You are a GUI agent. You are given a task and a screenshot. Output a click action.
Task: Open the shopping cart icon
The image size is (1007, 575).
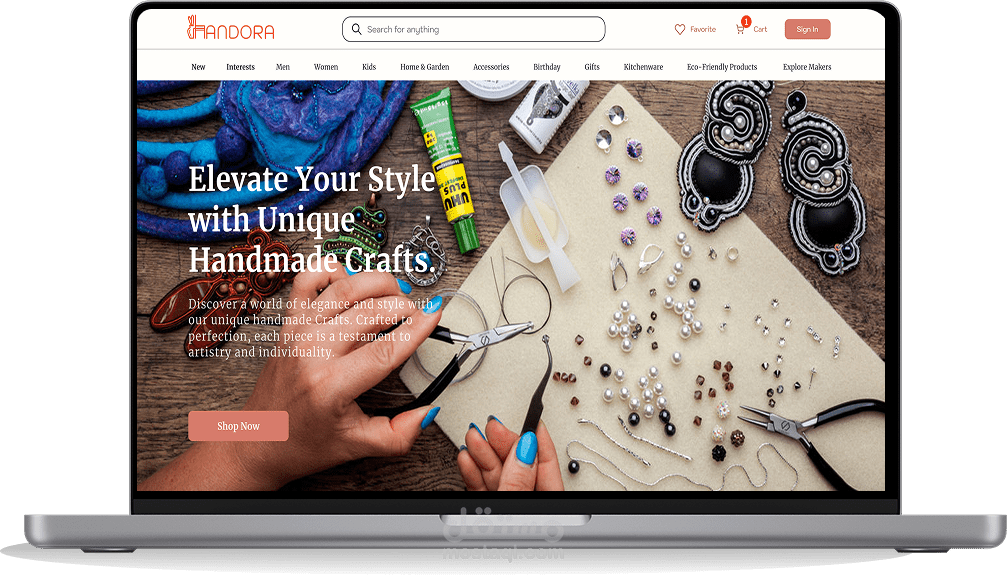coord(740,30)
